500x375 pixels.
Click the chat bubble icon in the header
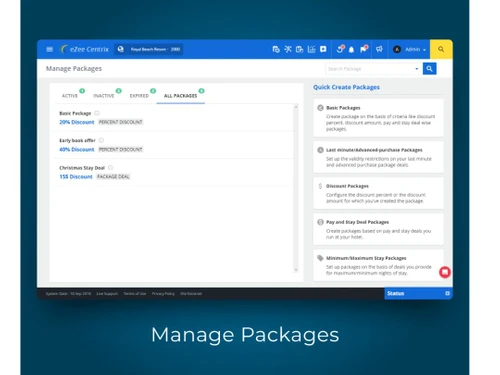(323, 49)
